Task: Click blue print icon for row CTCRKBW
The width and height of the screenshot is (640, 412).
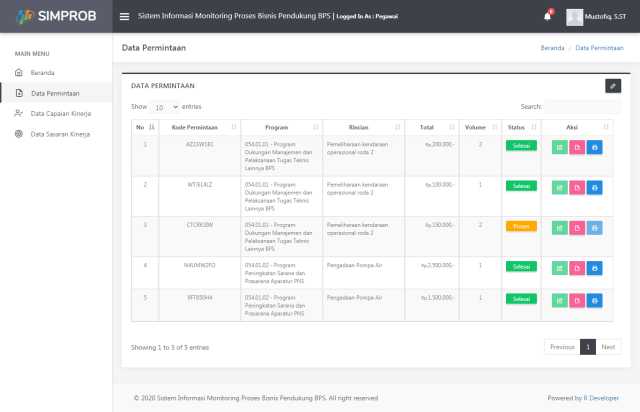Action: 595,227
